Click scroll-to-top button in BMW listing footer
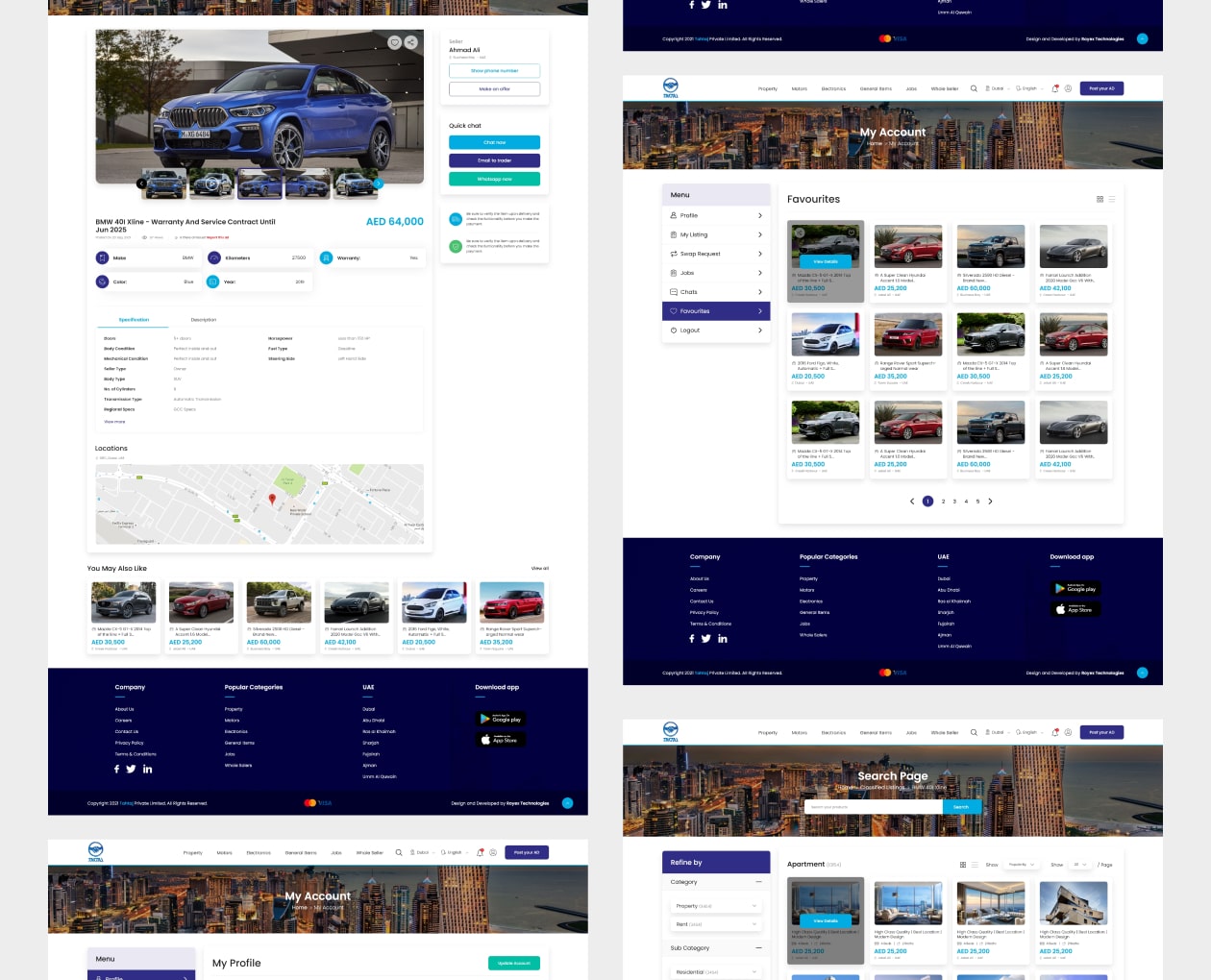1211x980 pixels. (567, 803)
